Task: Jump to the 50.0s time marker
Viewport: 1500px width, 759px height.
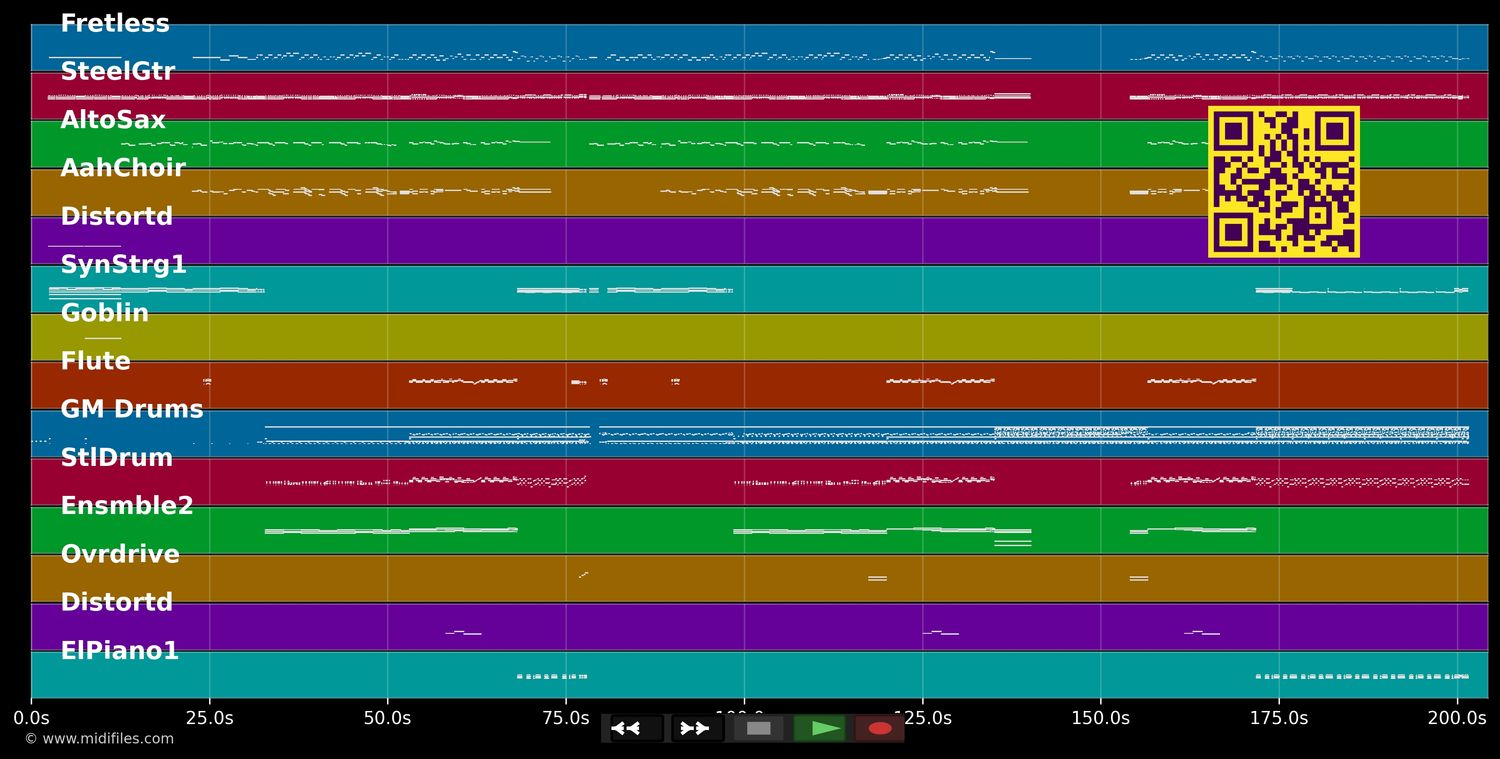Action: click(x=387, y=718)
